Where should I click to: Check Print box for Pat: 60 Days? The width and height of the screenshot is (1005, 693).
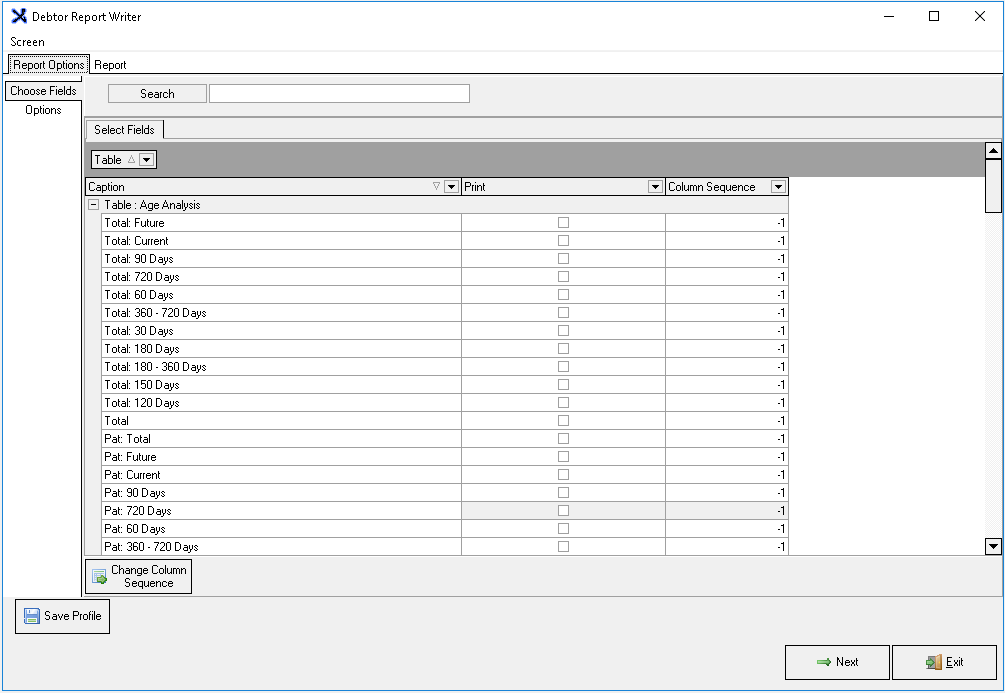(x=563, y=528)
